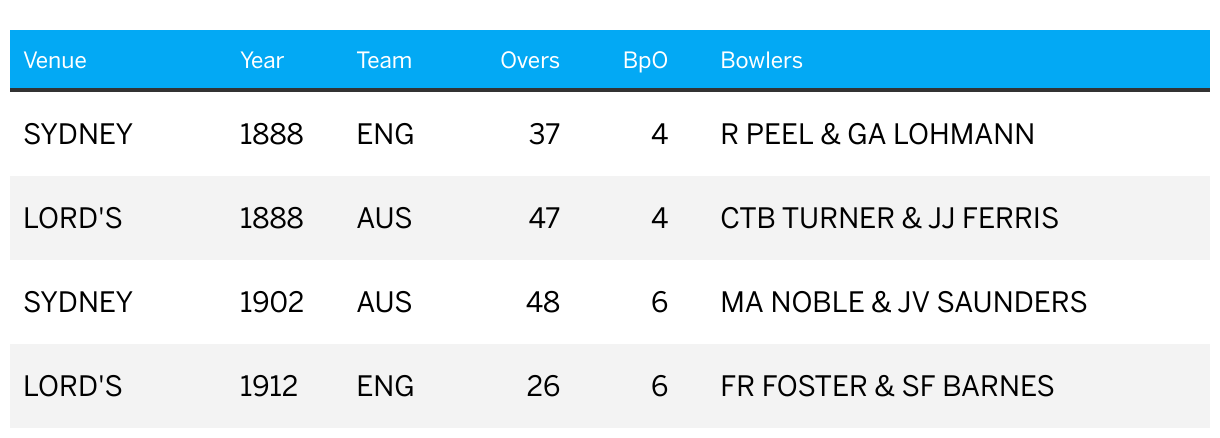
Task: Select the year 1912 cell
Action: 269,386
